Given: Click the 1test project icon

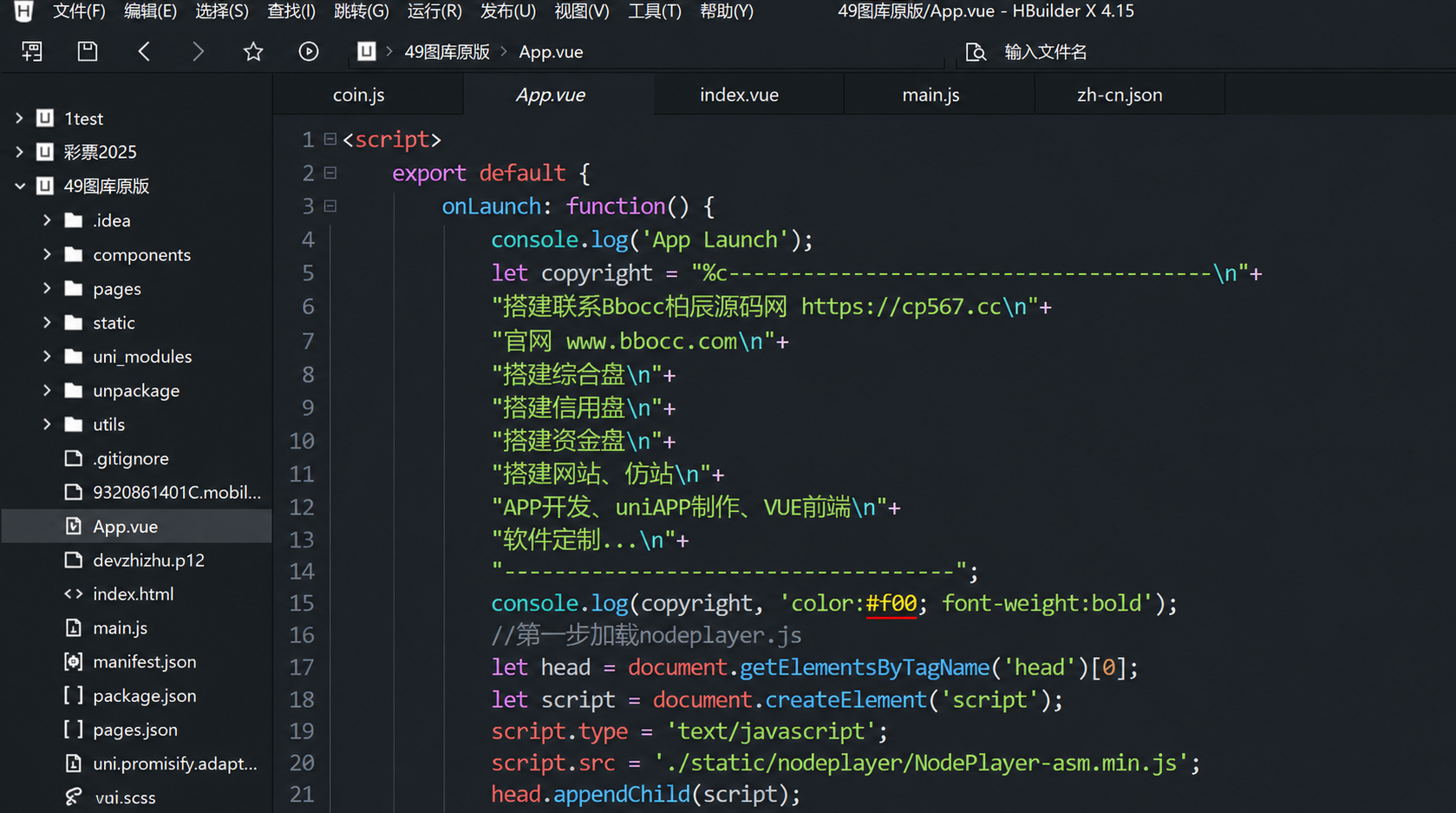Looking at the screenshot, I should (45, 118).
